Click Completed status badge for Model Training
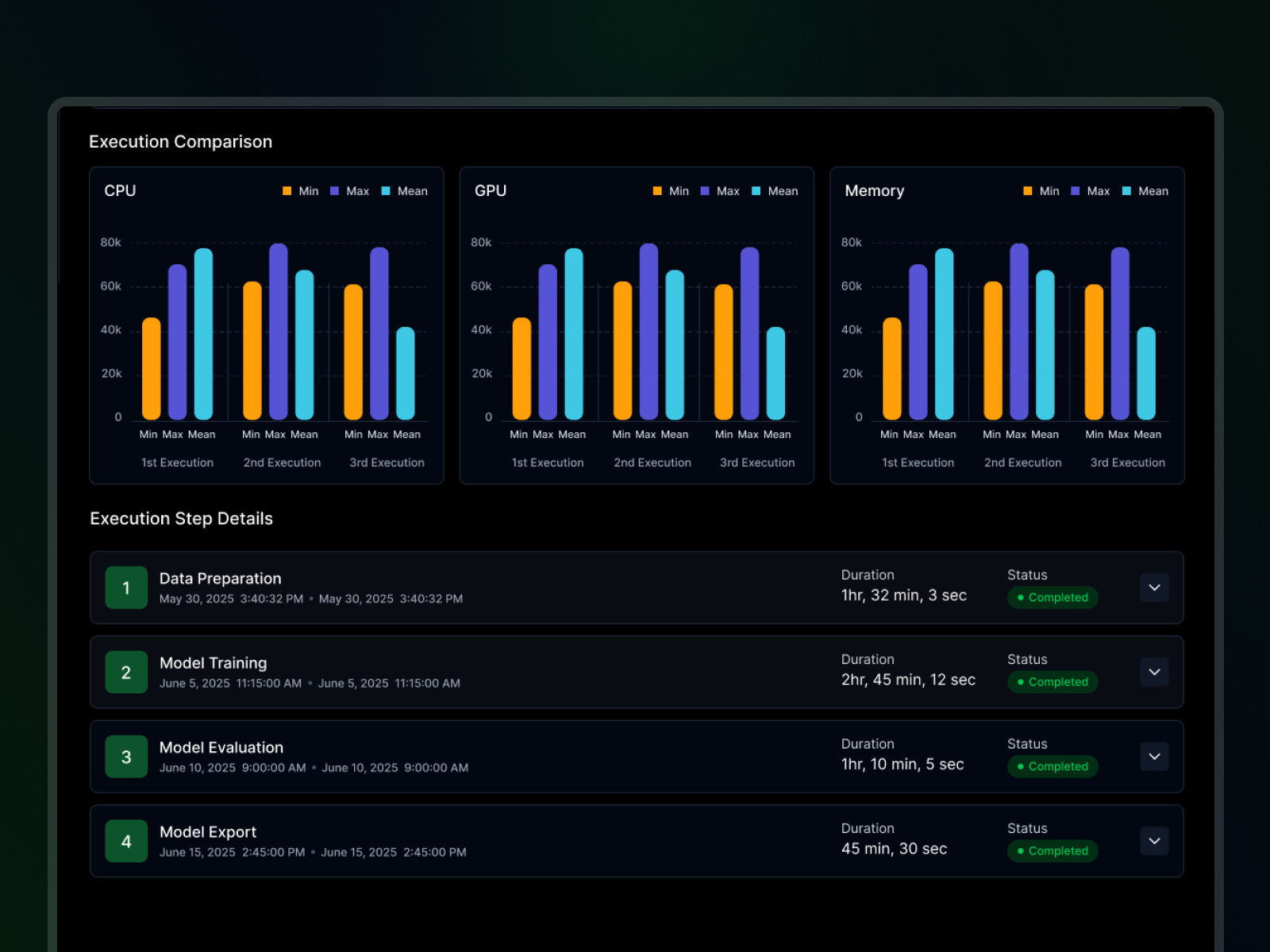 tap(1053, 681)
